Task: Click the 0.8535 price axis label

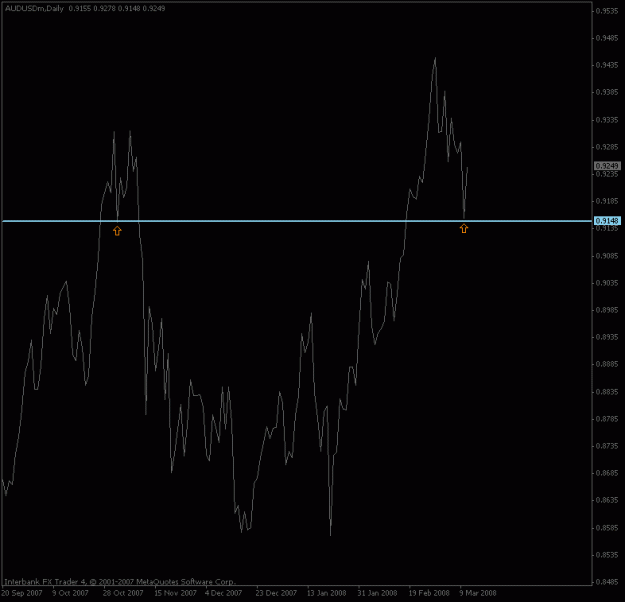Action: tap(607, 555)
